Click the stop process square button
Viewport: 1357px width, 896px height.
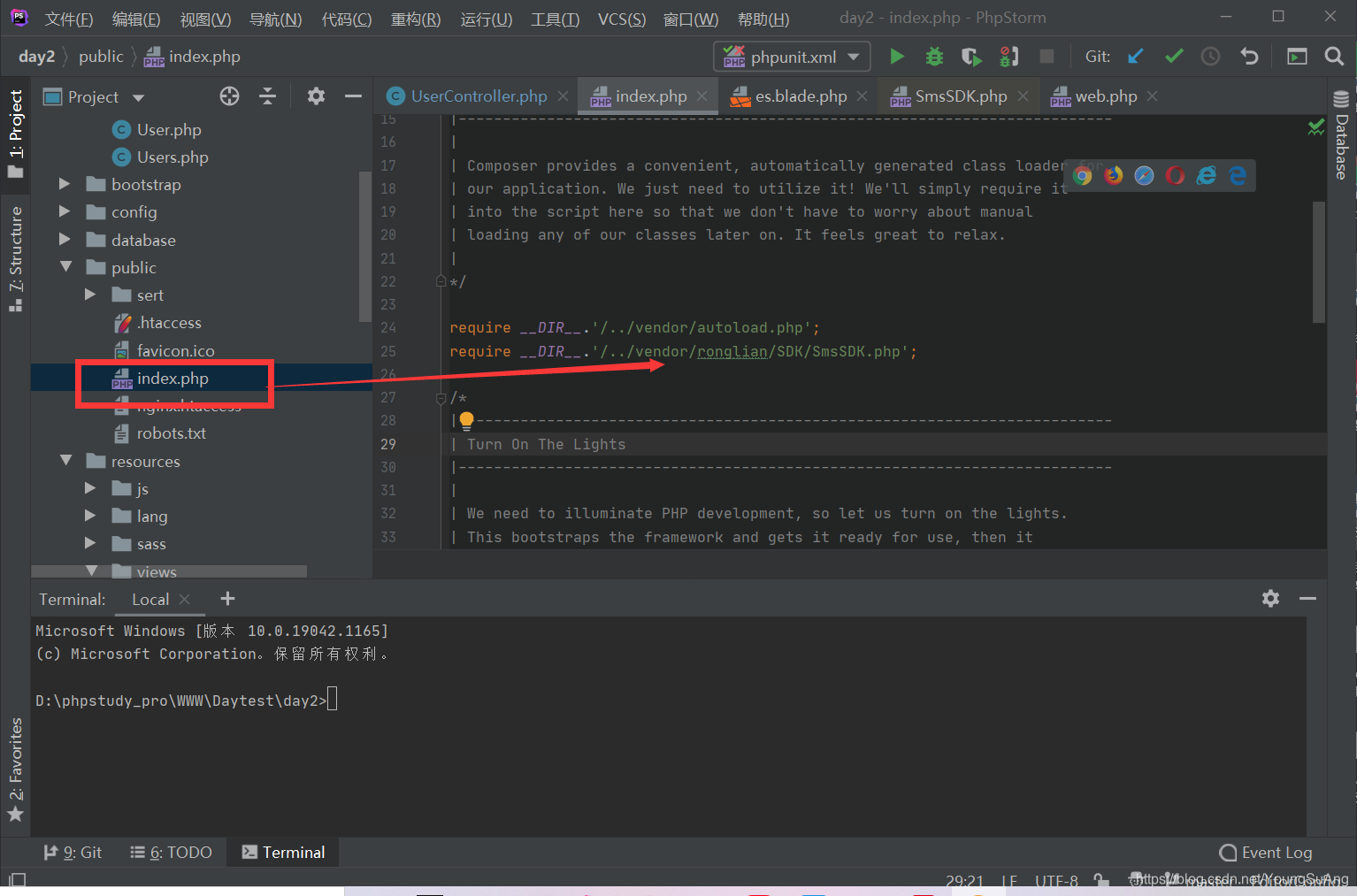1046,57
